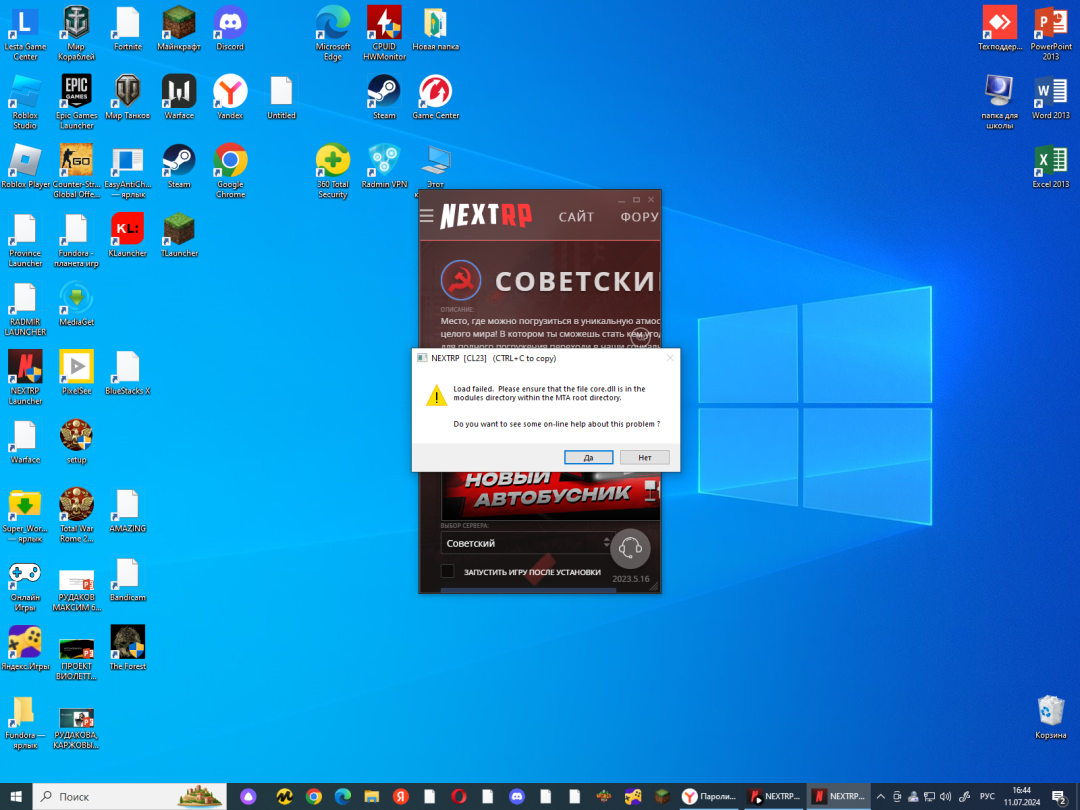This screenshot has width=1080, height=810.
Task: Select Yandex browser desktop icon
Action: click(230, 97)
